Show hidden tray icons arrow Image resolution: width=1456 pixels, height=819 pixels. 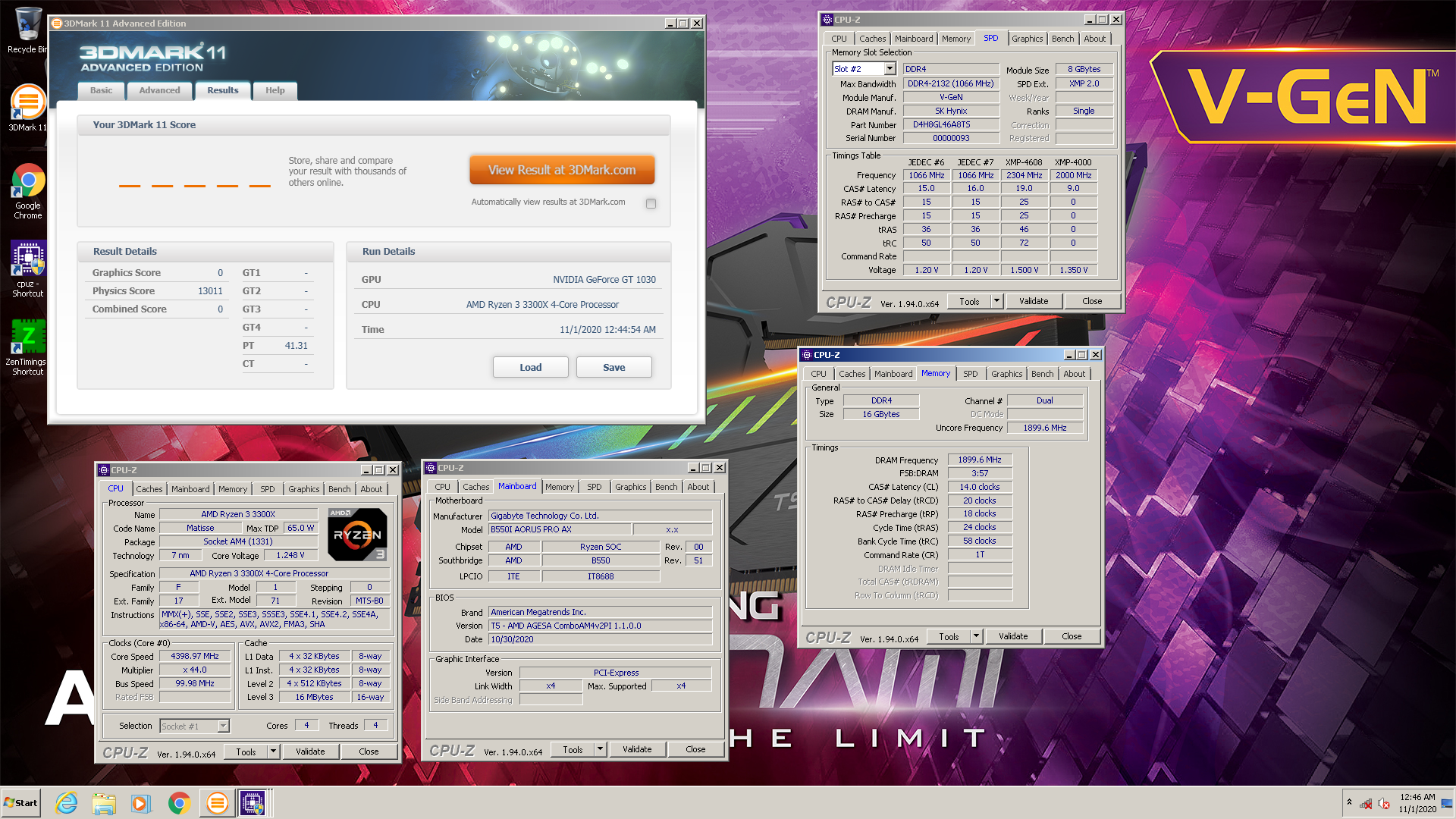[1349, 802]
